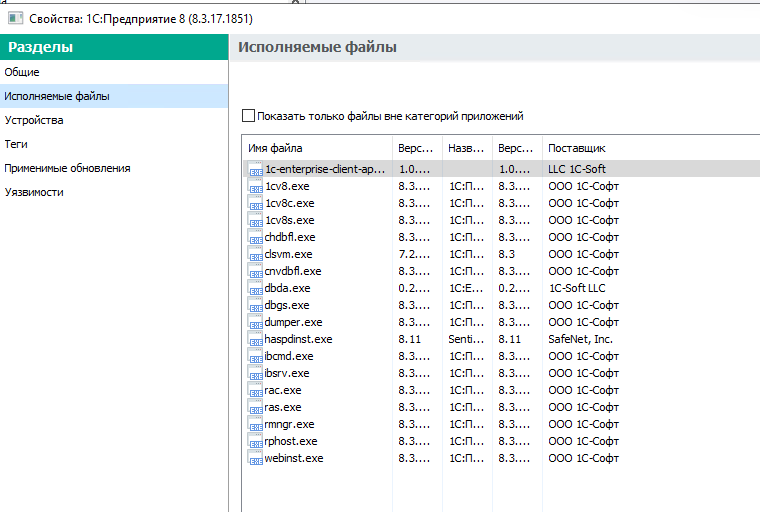The width and height of the screenshot is (760, 512).
Task: Click vendor cell 'SafeNet, Inc.'
Action: 581,339
